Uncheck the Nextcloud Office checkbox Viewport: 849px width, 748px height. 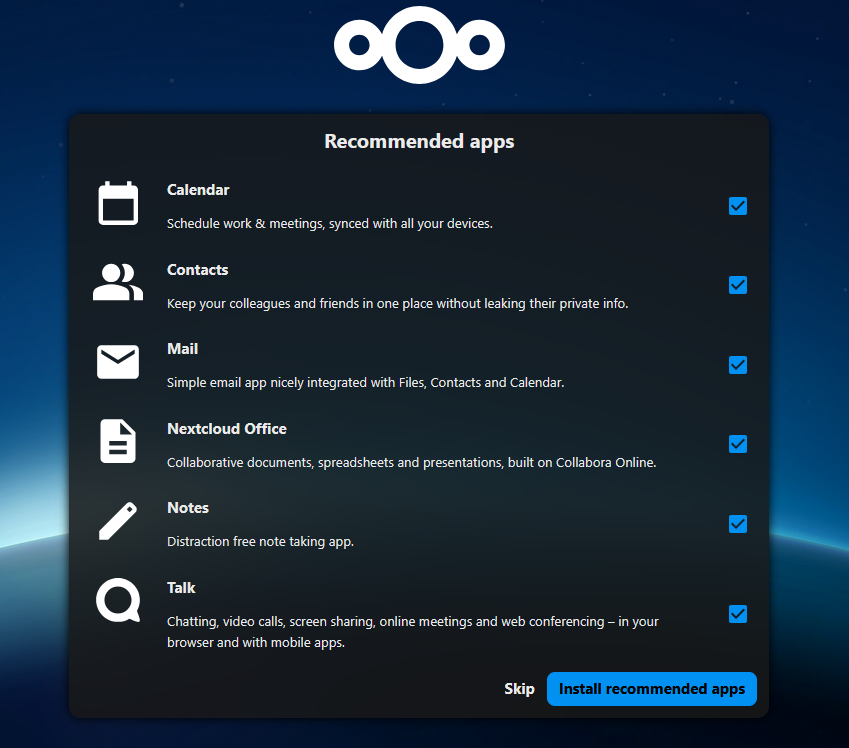[x=738, y=444]
